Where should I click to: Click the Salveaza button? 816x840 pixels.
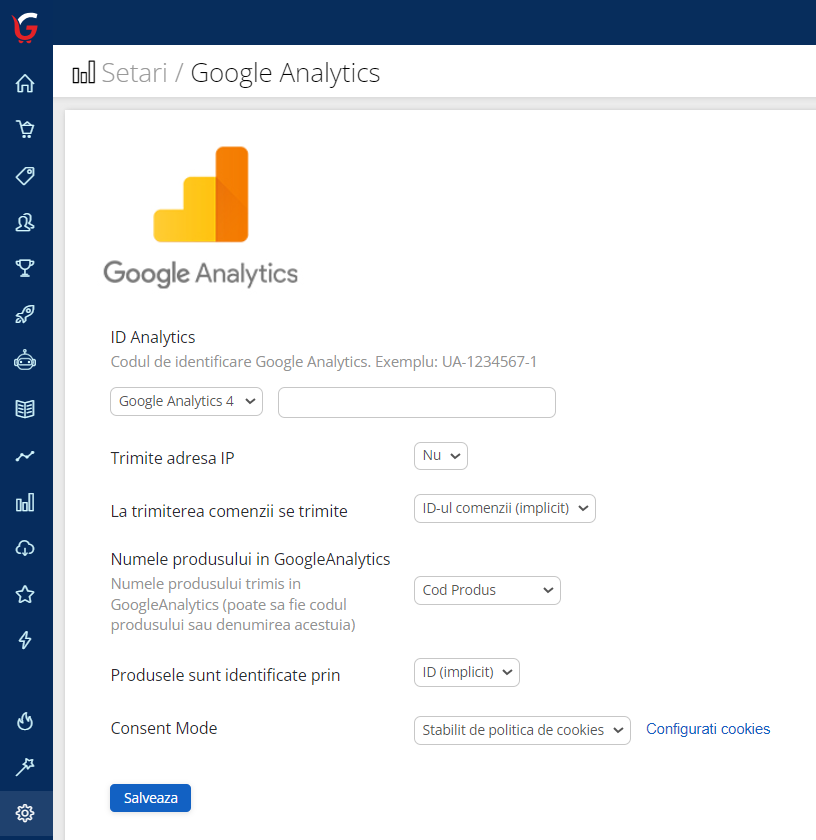point(150,798)
